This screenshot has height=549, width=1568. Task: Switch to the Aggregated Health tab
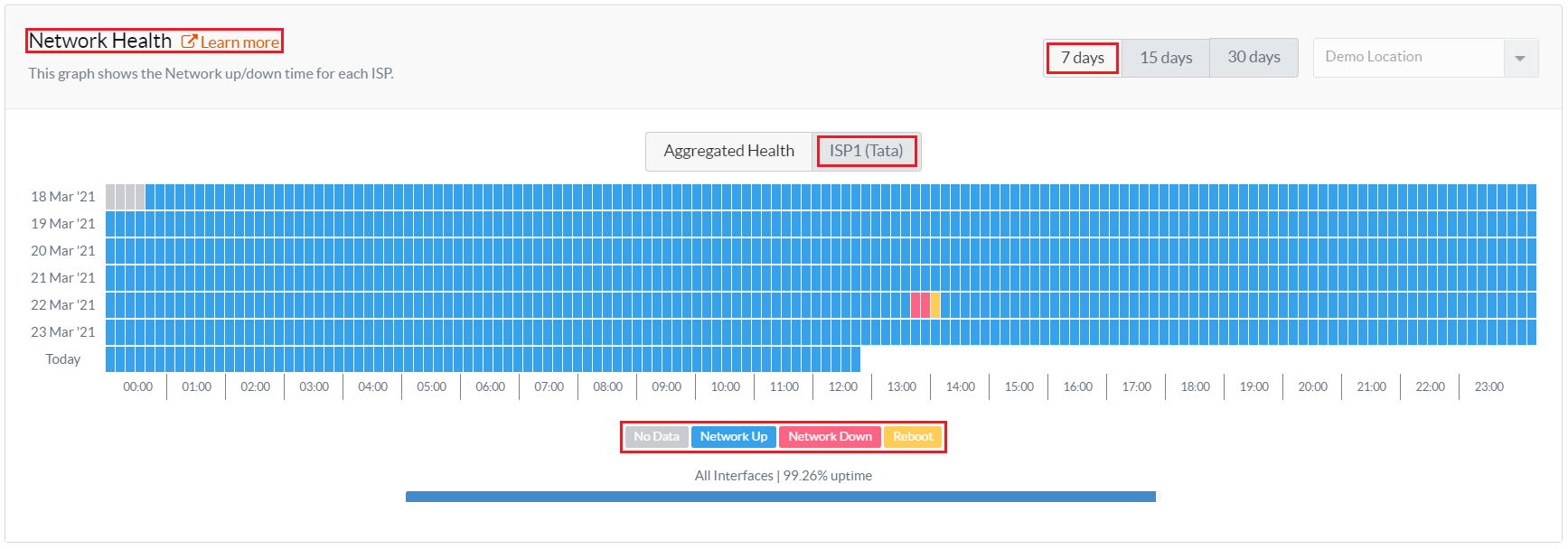(728, 151)
